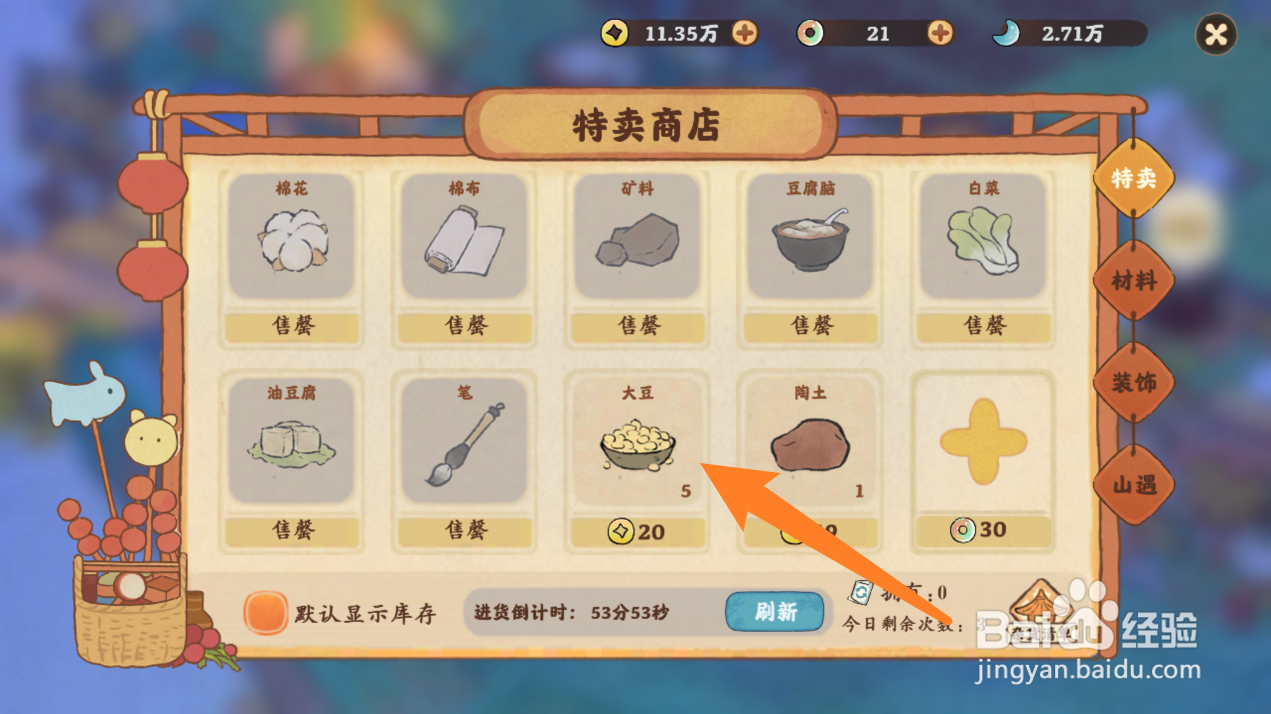Unlock slot for 30 jade
The width and height of the screenshot is (1271, 714).
(984, 530)
